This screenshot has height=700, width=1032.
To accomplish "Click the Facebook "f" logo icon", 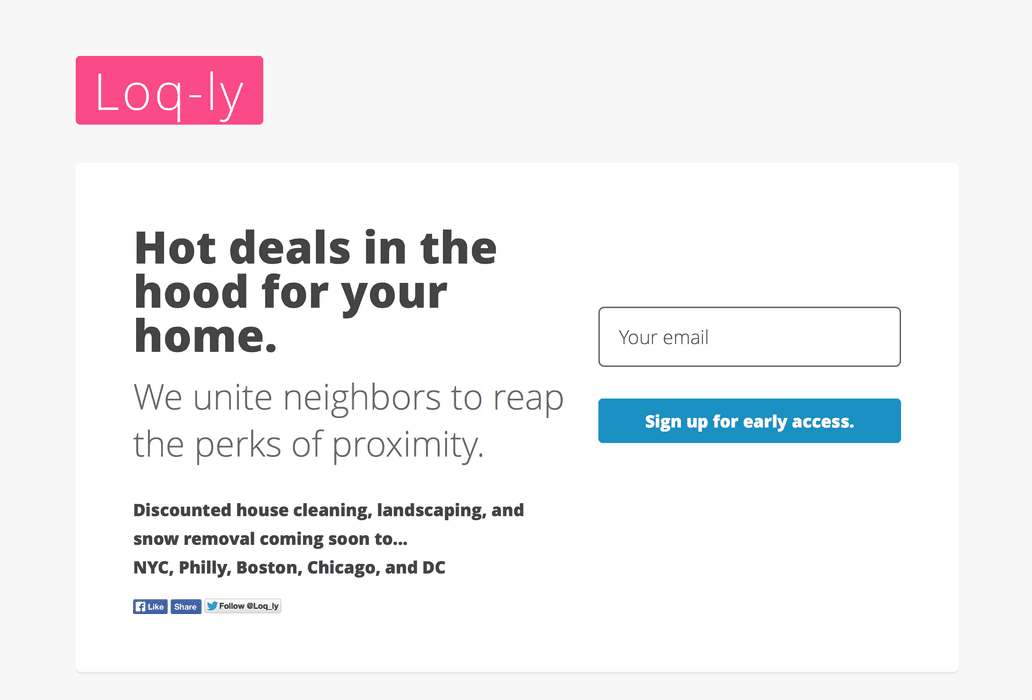I will click(x=140, y=606).
